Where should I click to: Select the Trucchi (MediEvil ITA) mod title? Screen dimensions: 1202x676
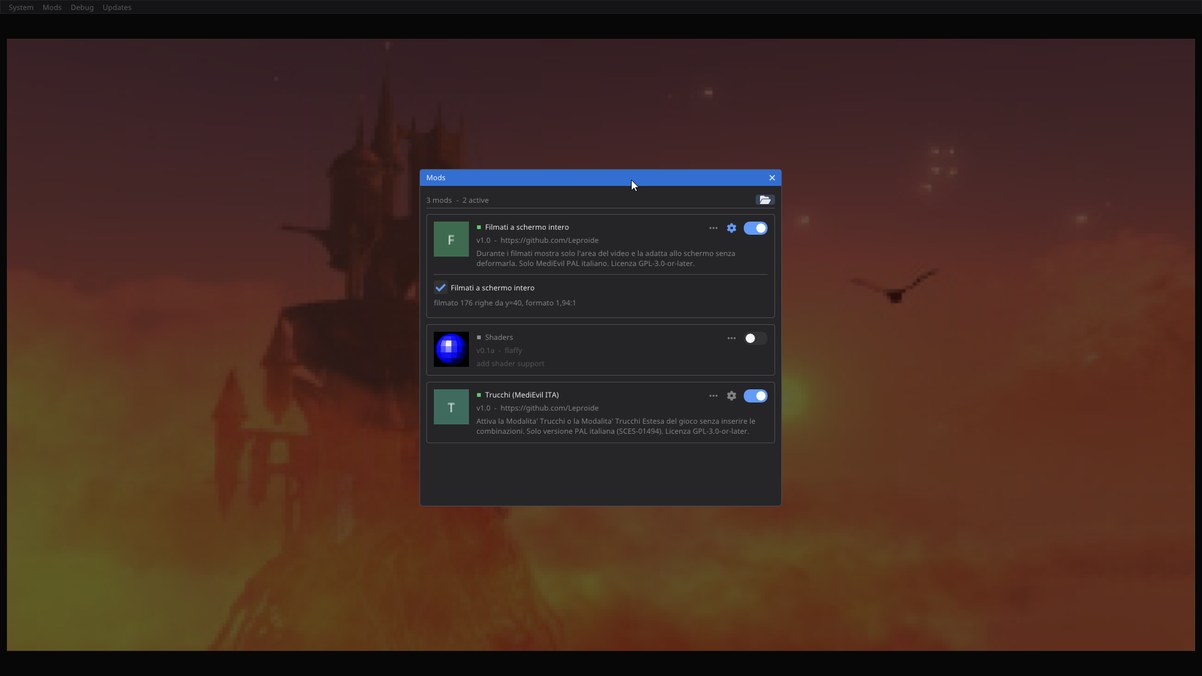pos(522,395)
